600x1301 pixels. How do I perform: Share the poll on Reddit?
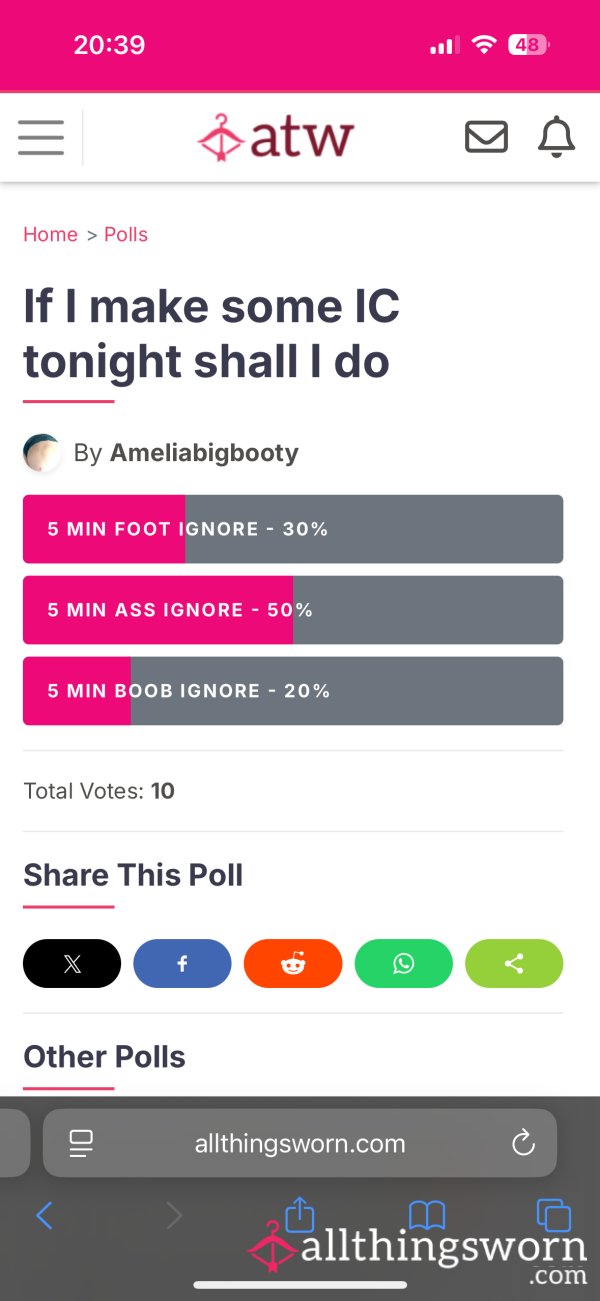click(293, 964)
